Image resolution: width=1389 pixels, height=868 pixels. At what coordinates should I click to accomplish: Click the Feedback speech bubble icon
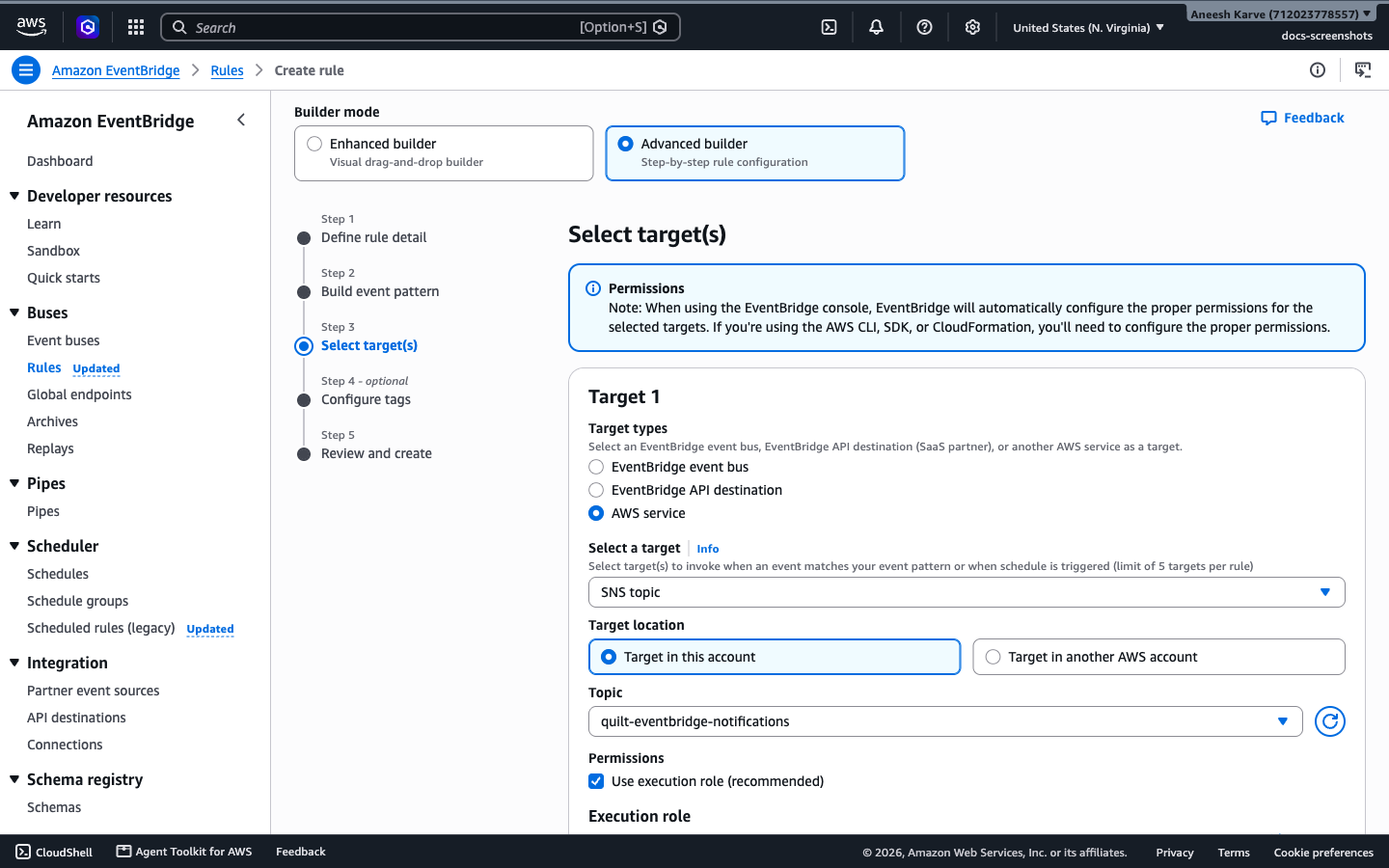(1268, 118)
